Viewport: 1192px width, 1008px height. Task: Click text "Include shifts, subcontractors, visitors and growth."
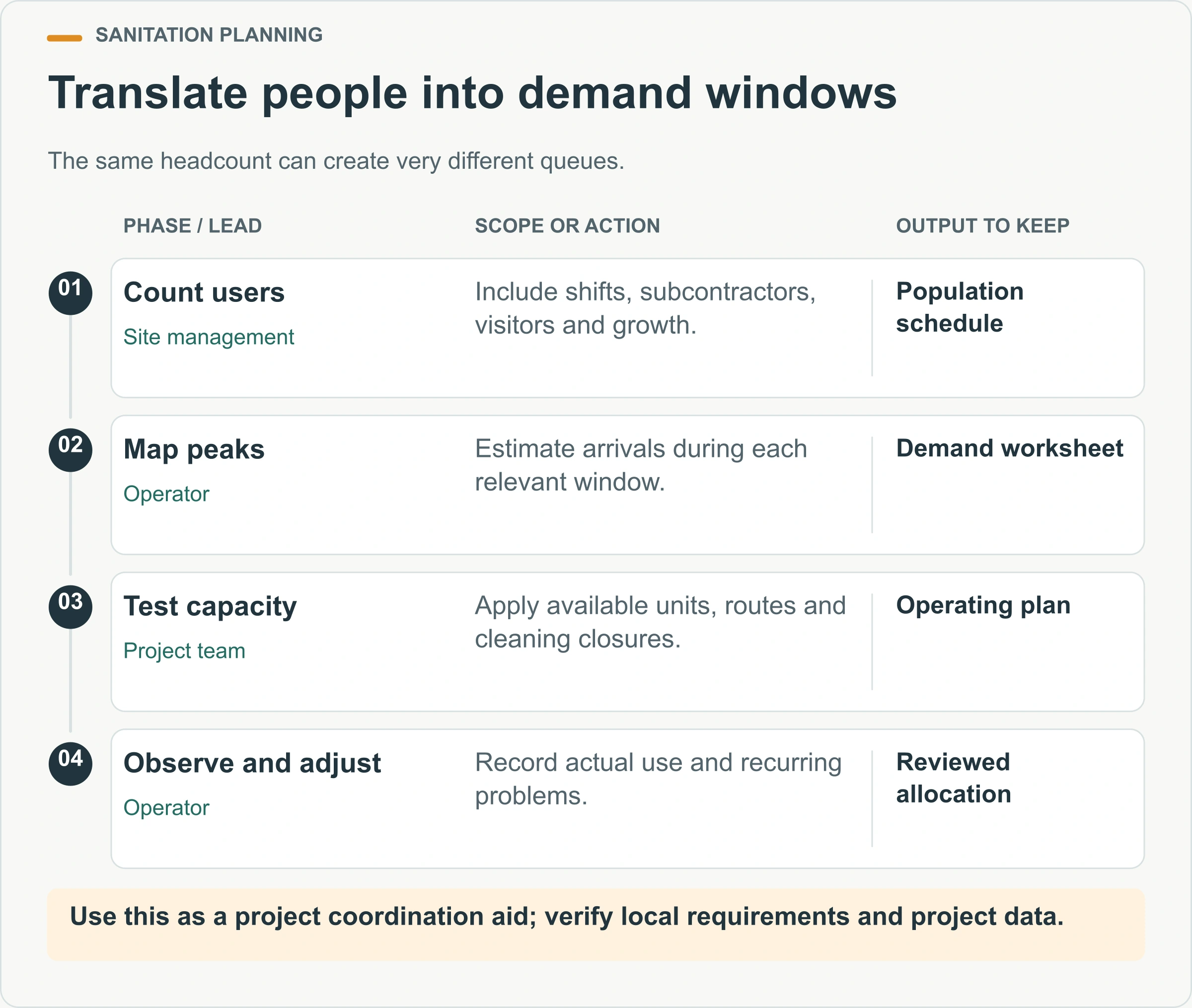[x=646, y=308]
